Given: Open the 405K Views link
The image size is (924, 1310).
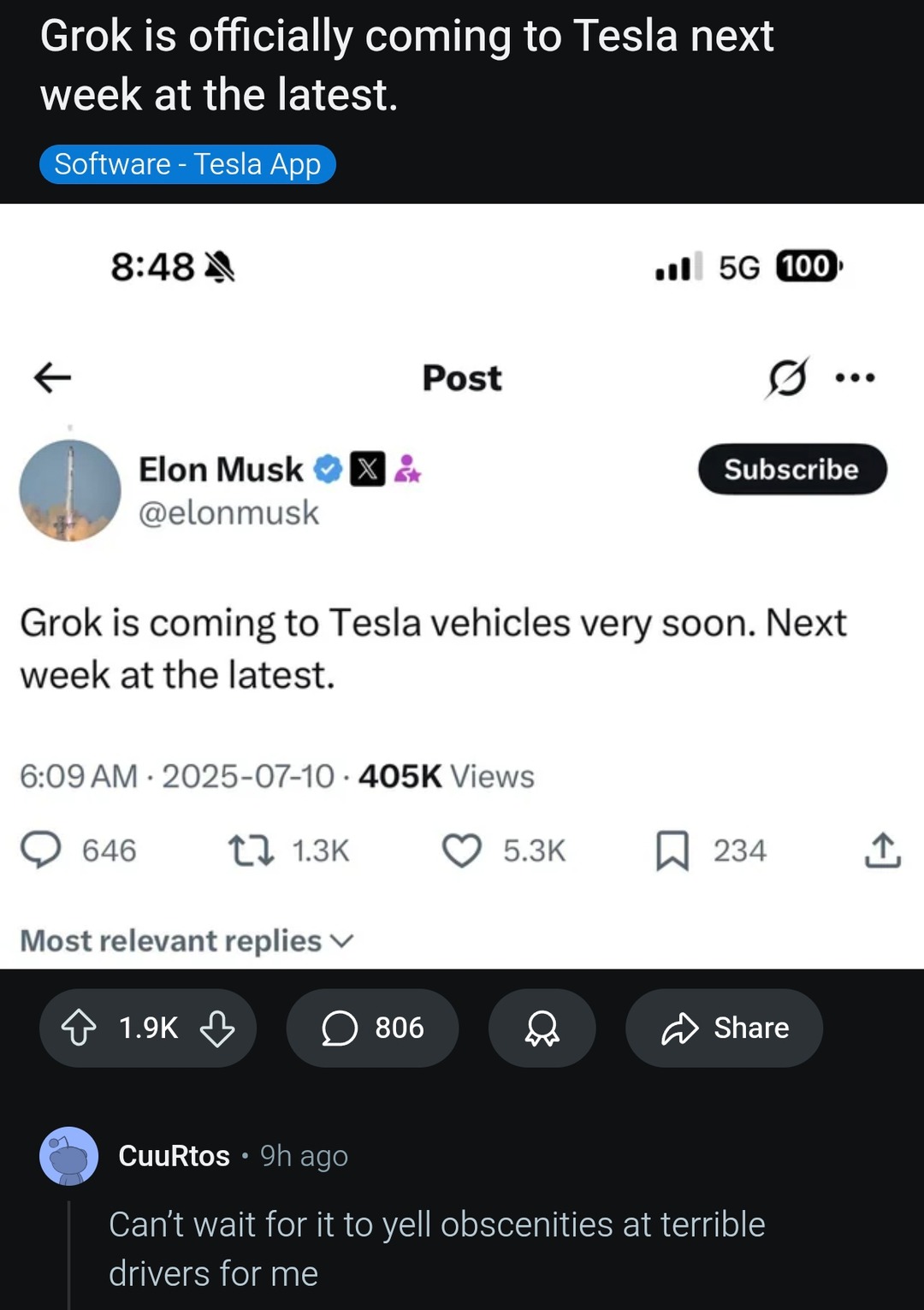Looking at the screenshot, I should point(444,776).
